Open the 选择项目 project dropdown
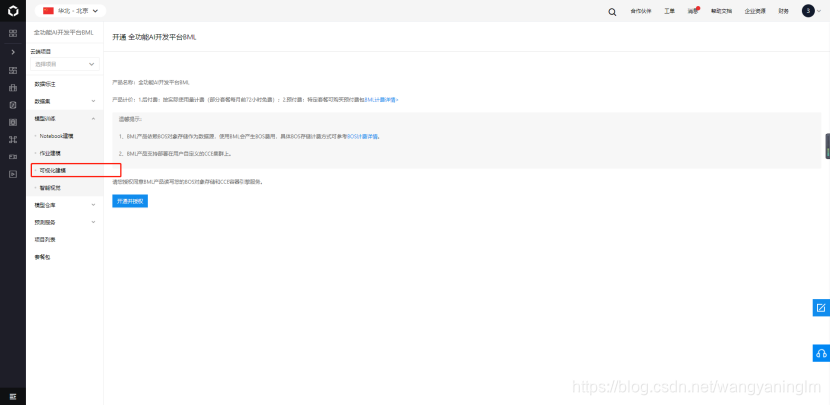 coord(65,64)
